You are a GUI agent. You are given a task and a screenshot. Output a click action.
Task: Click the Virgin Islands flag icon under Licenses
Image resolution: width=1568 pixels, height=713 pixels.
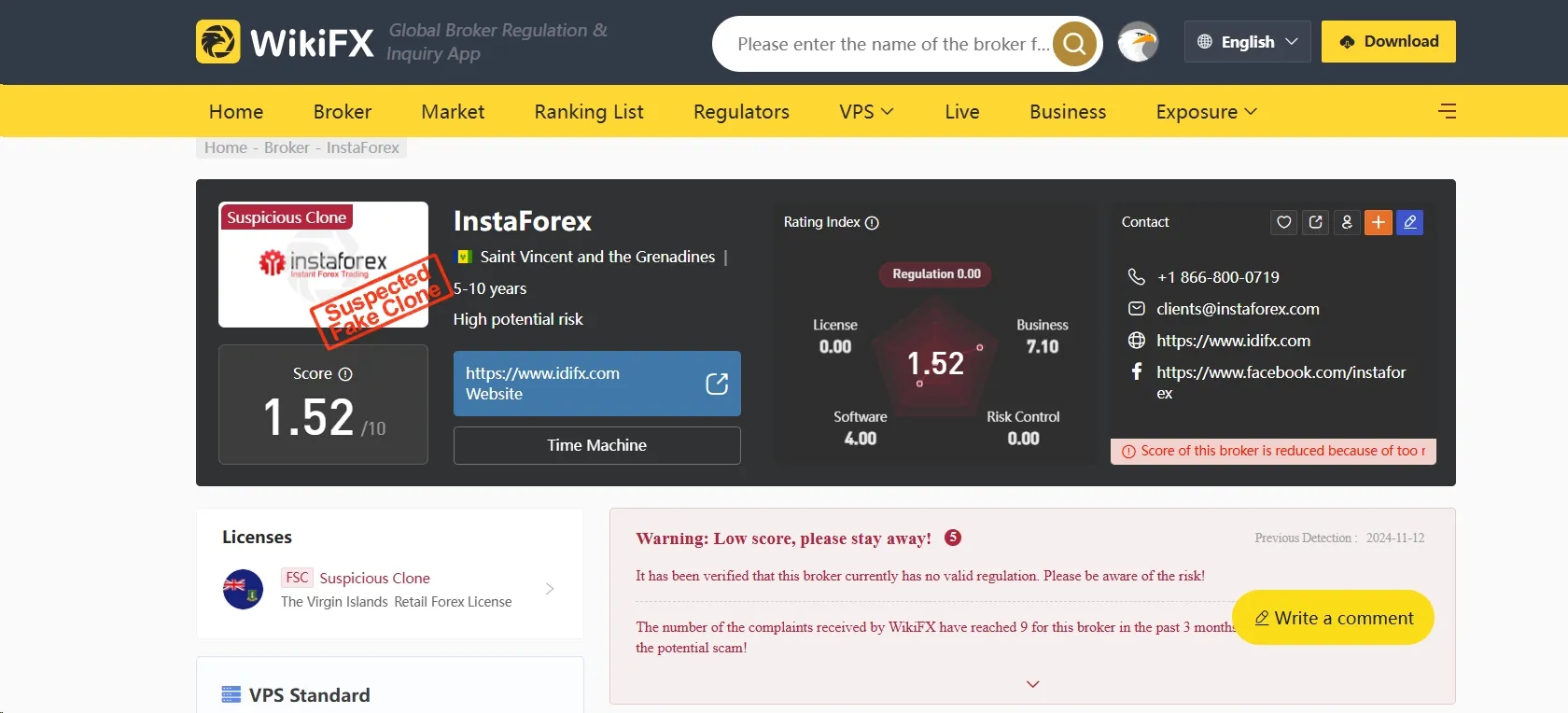pos(243,590)
